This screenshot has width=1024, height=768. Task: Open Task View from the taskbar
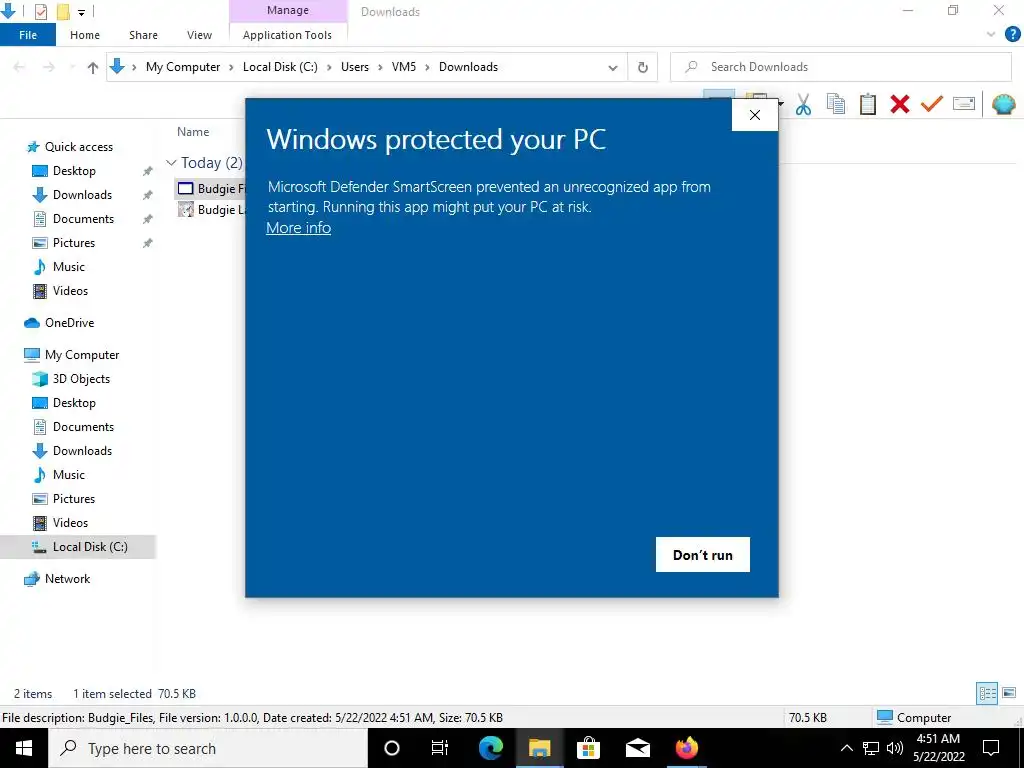pyautogui.click(x=440, y=748)
